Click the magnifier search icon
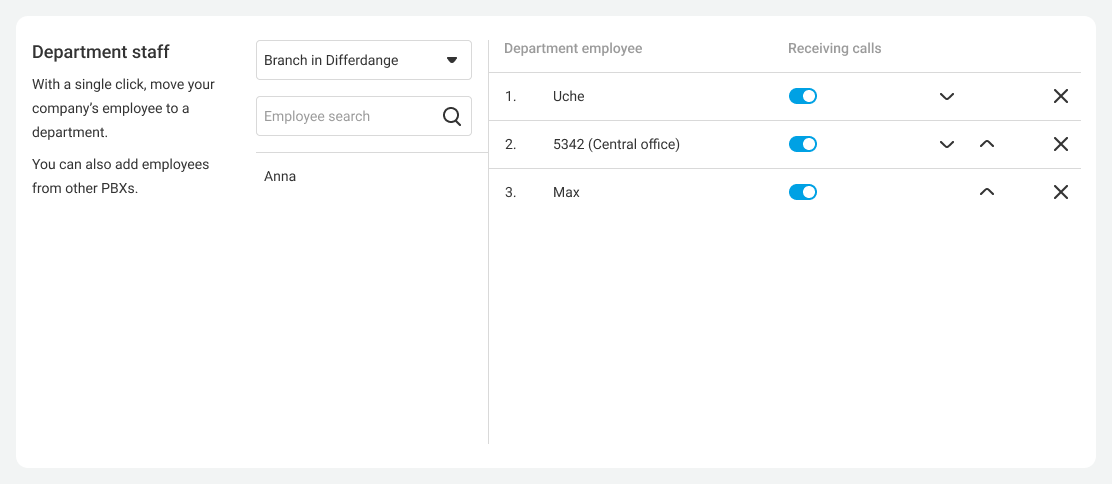1112x484 pixels. (452, 116)
